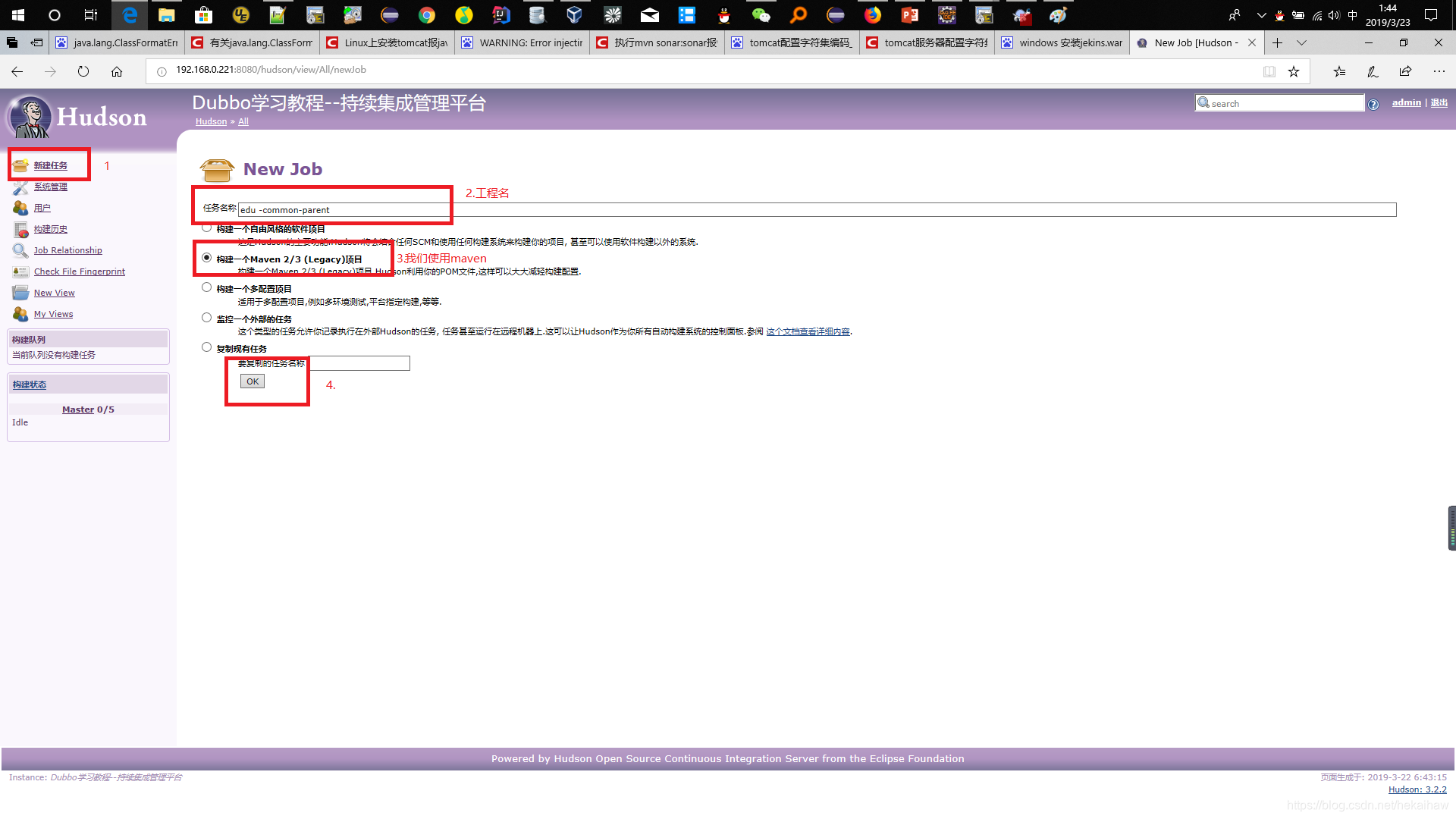This screenshot has width=1456, height=819.
Task: Open the favorites hub icon
Action: [x=1339, y=71]
